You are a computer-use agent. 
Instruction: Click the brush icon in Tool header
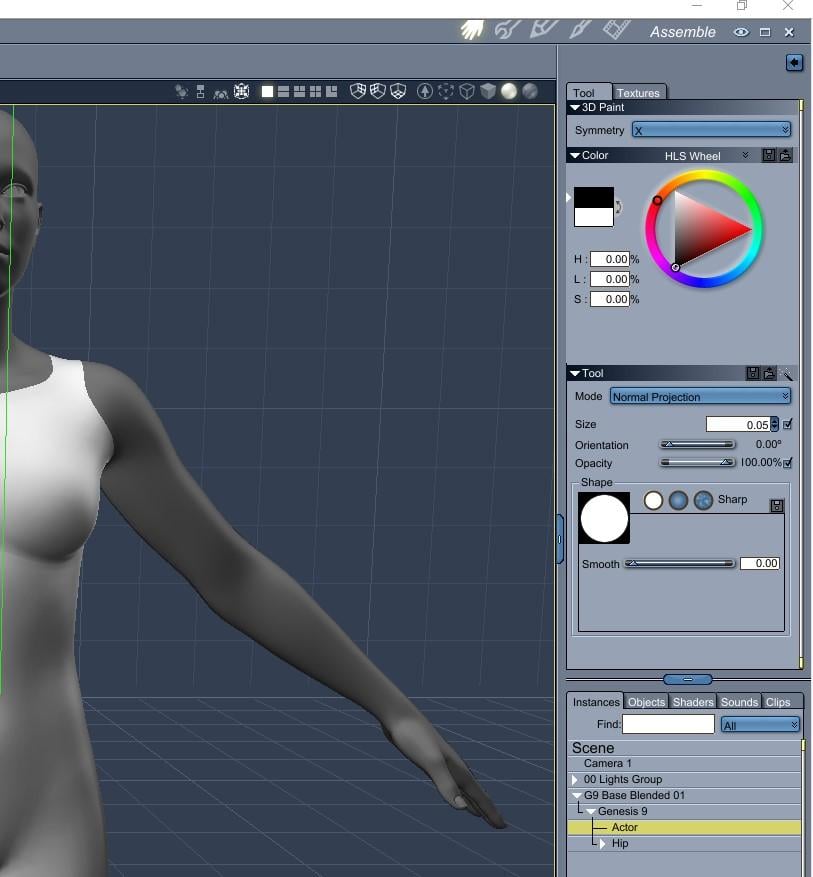click(x=786, y=374)
